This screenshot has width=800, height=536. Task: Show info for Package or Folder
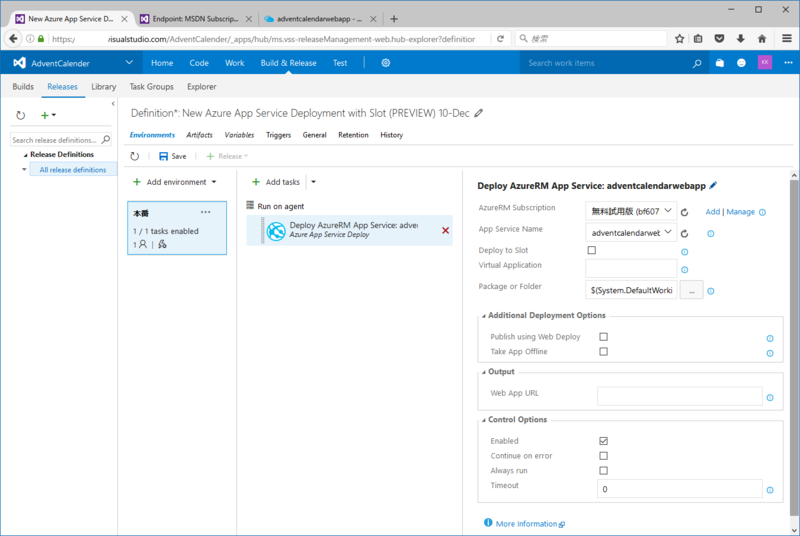[711, 291]
